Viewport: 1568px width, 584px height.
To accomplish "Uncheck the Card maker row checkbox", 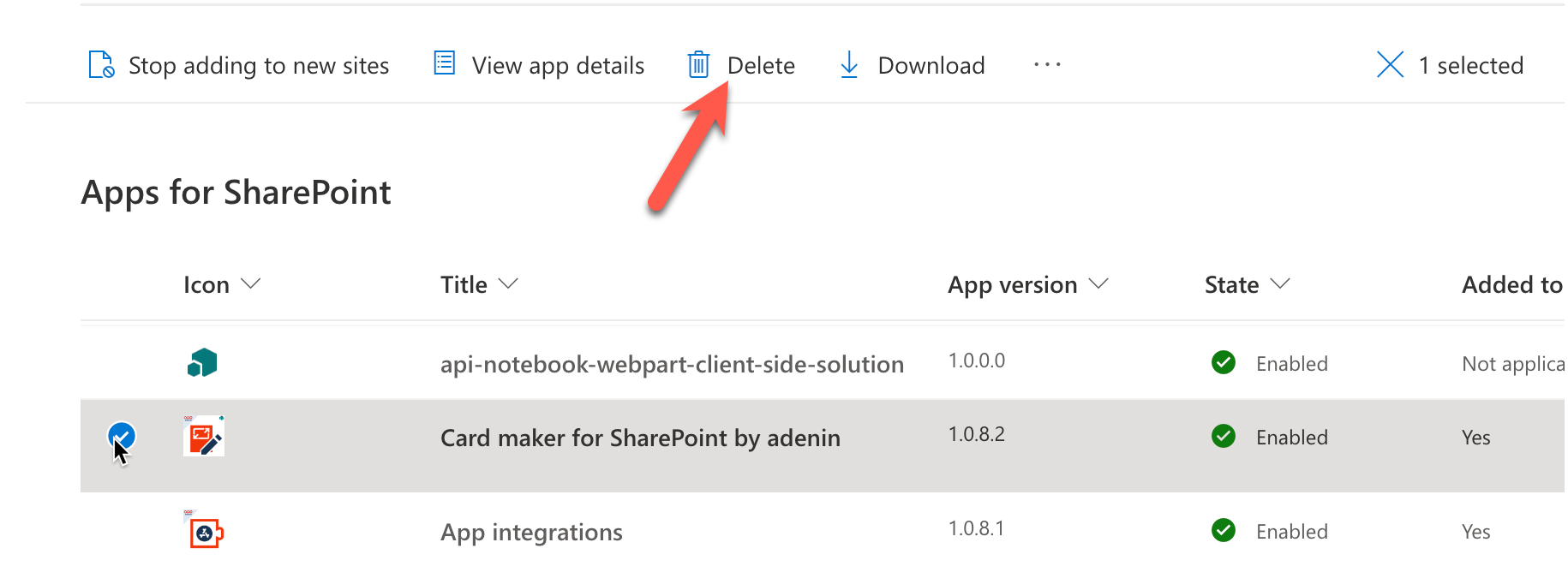I will (122, 436).
